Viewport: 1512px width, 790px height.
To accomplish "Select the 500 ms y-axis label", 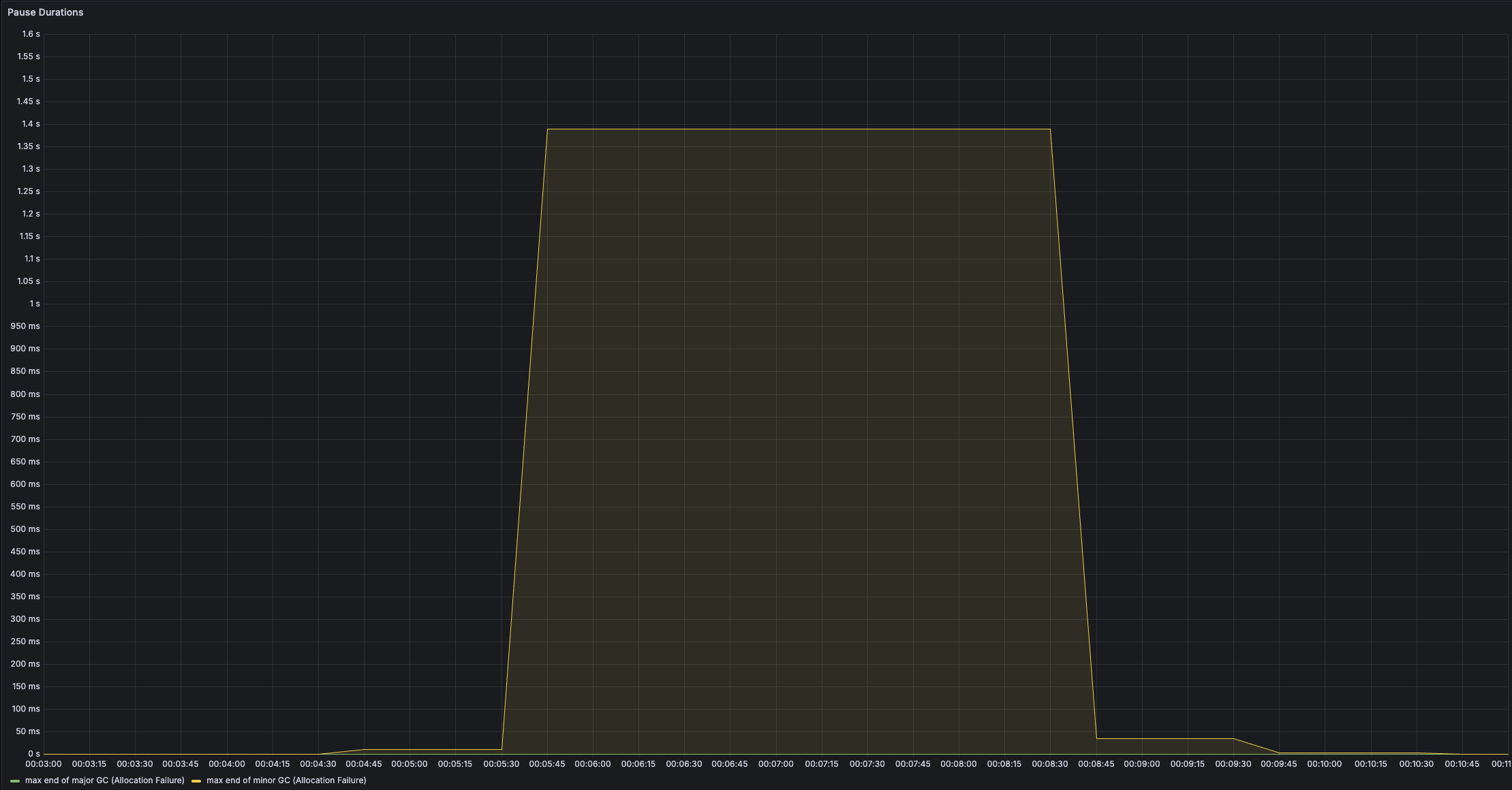I will (x=25, y=529).
